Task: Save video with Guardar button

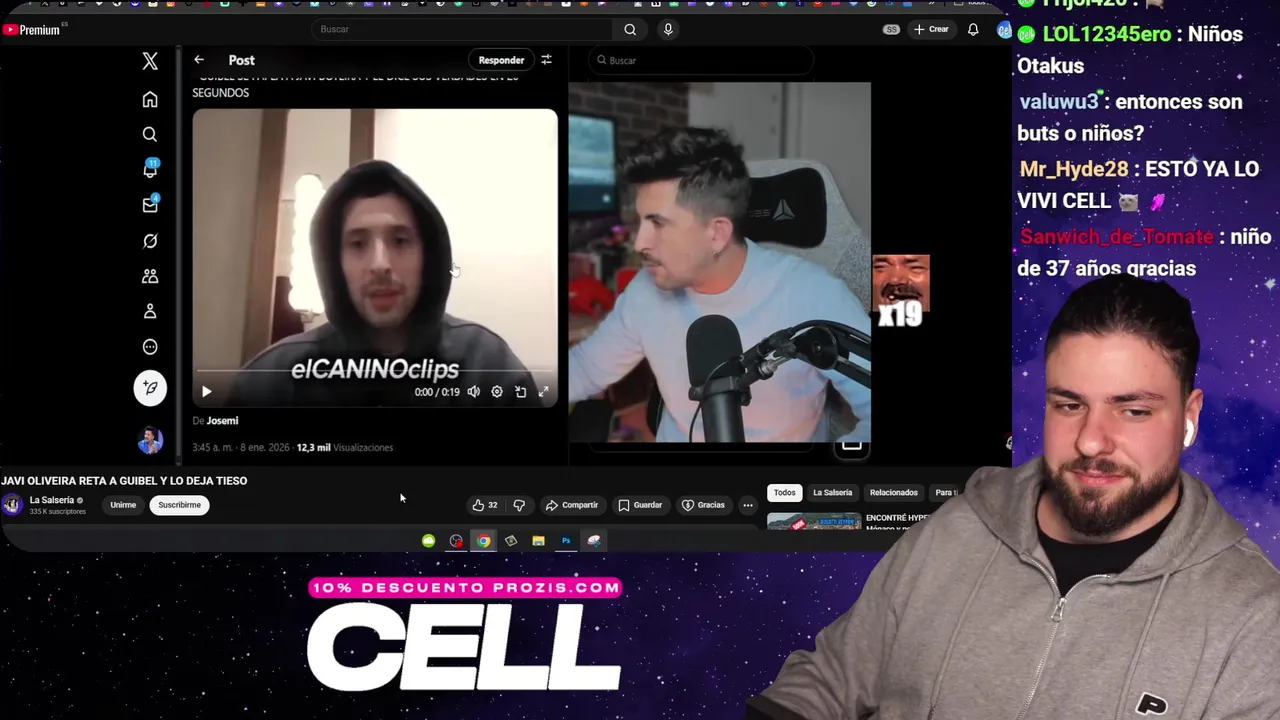Action: pos(640,505)
